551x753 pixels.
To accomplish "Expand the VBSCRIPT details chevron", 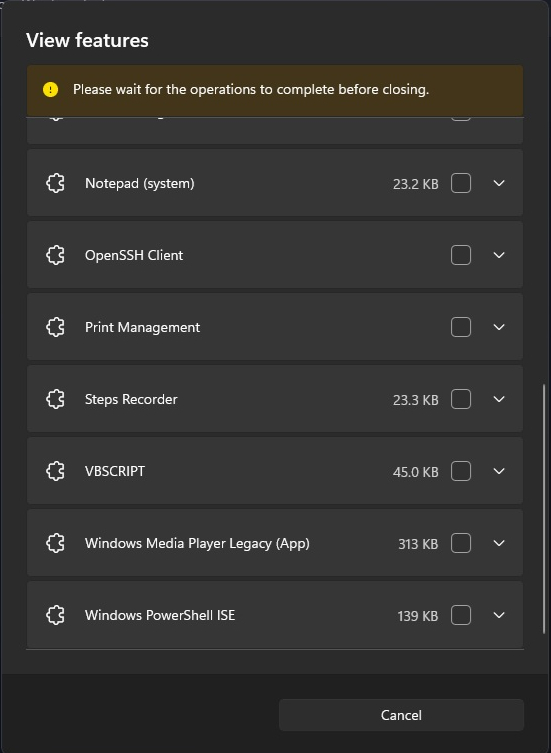I will [499, 471].
